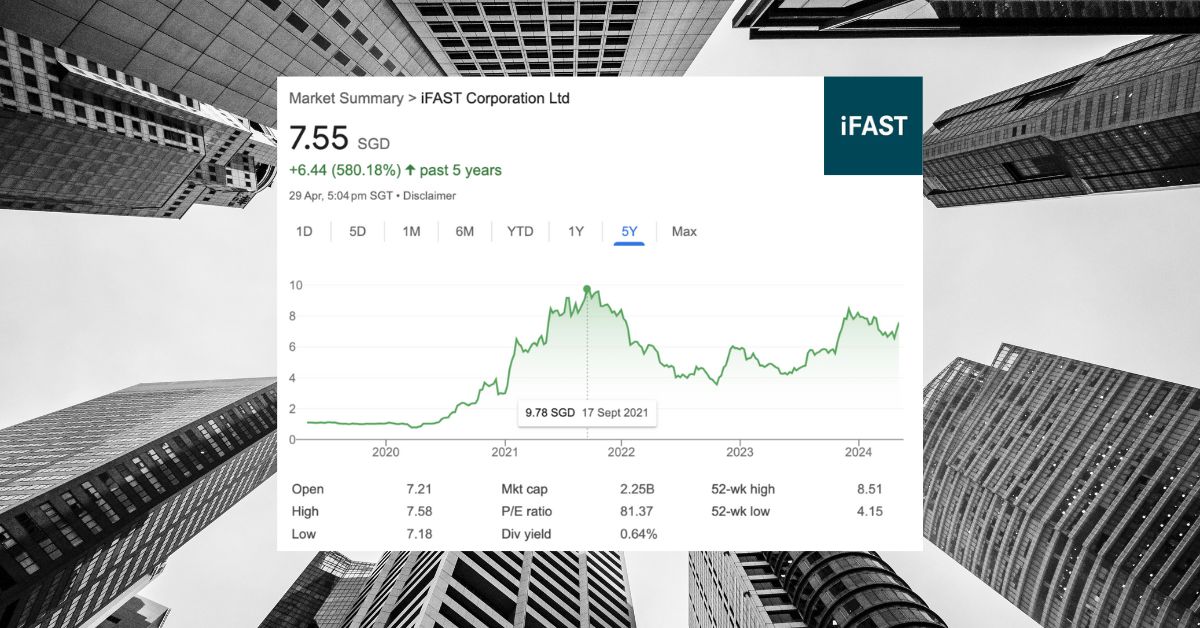
Task: Click the peak marker dot on the chart
Action: [585, 288]
